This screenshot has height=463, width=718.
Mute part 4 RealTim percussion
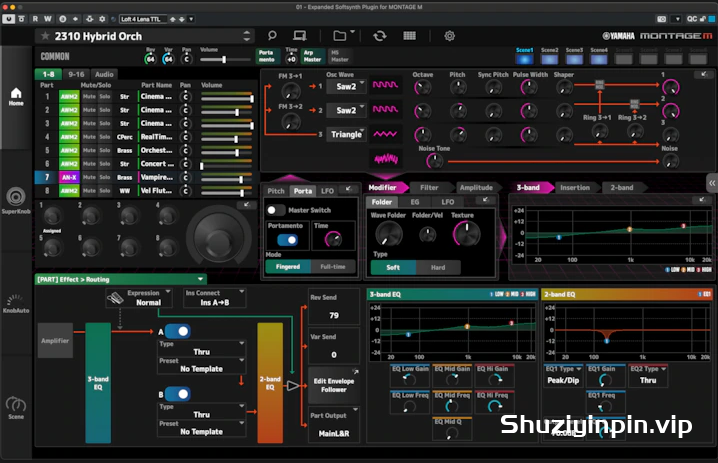tap(89, 137)
